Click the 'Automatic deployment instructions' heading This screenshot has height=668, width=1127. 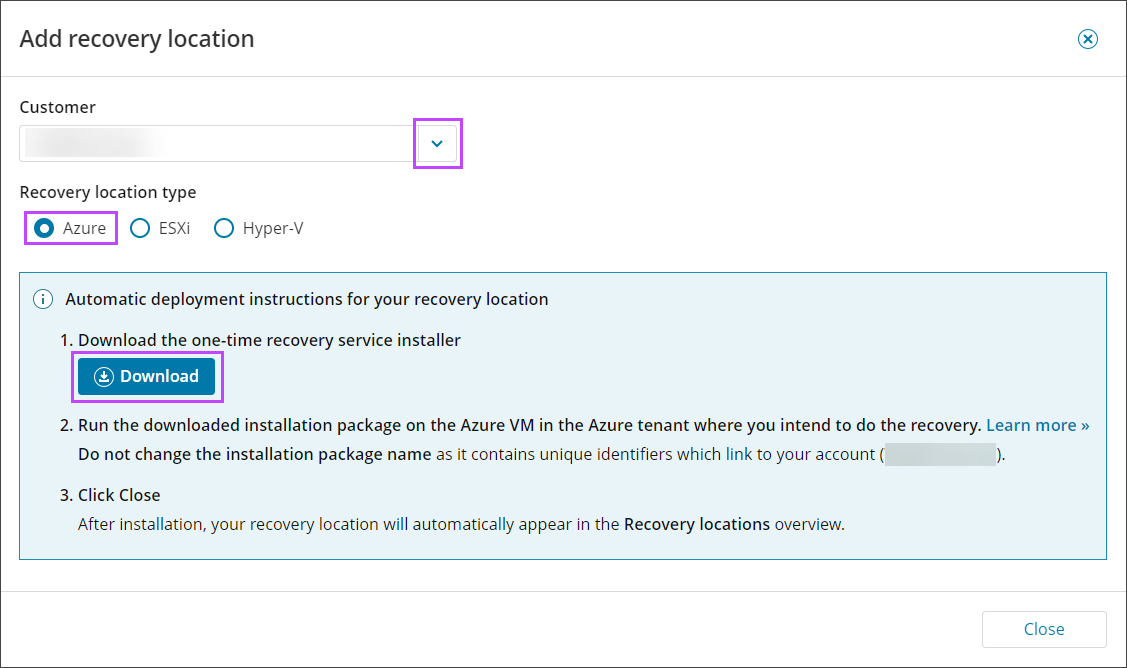tap(306, 299)
